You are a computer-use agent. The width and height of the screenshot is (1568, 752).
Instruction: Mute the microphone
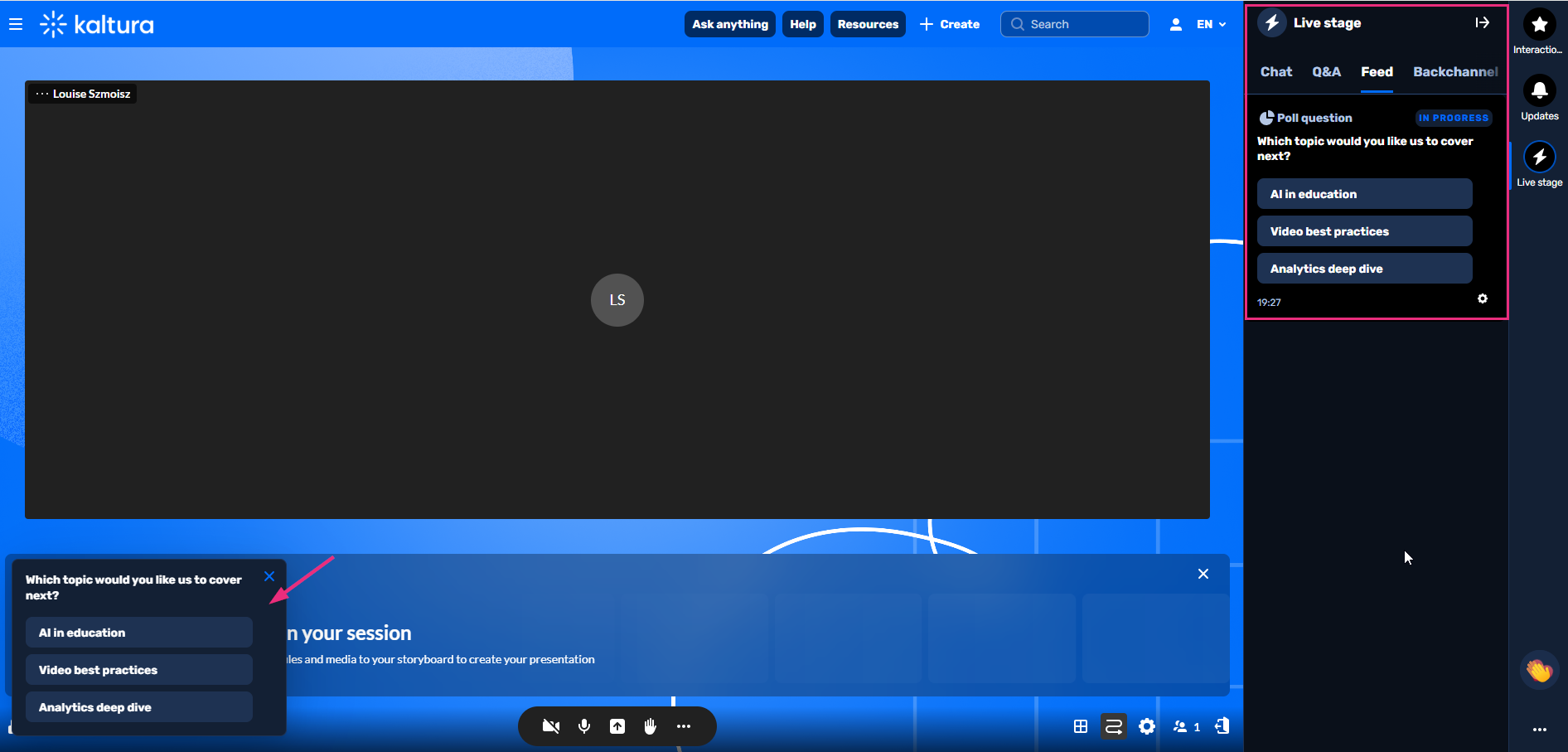584,726
